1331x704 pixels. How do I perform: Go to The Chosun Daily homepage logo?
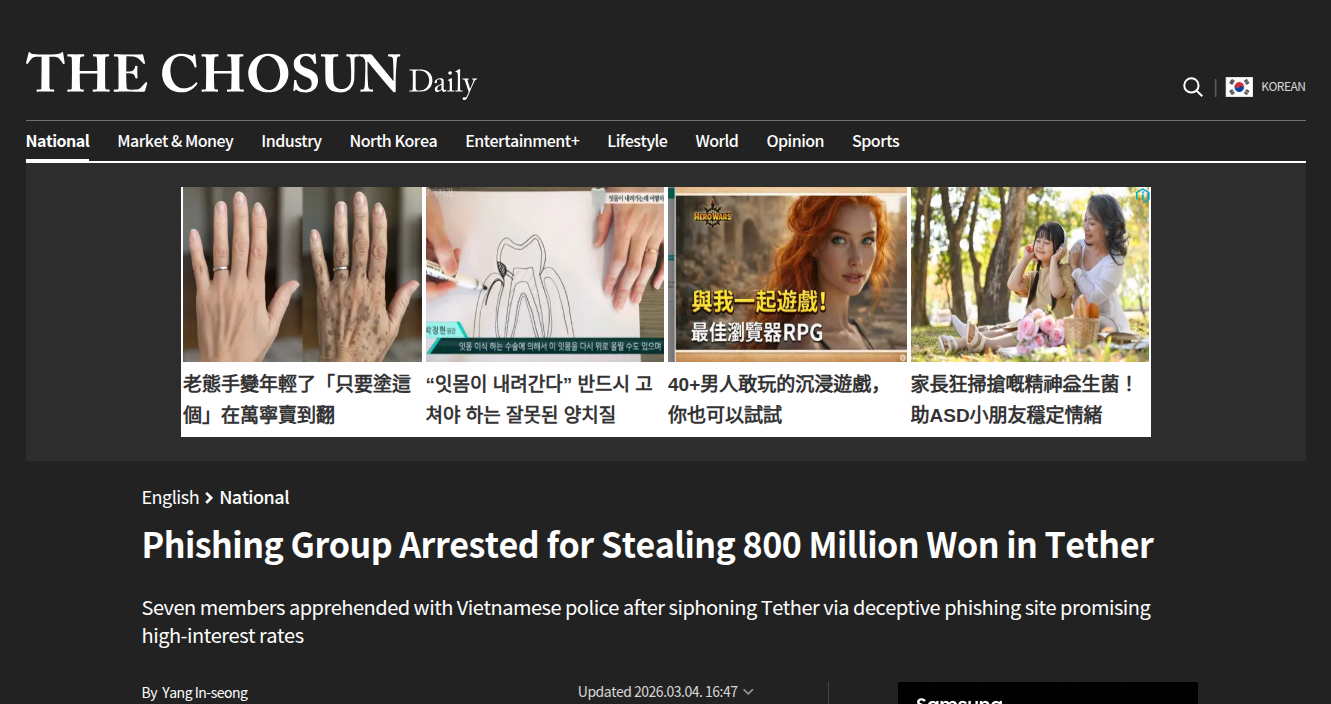251,75
